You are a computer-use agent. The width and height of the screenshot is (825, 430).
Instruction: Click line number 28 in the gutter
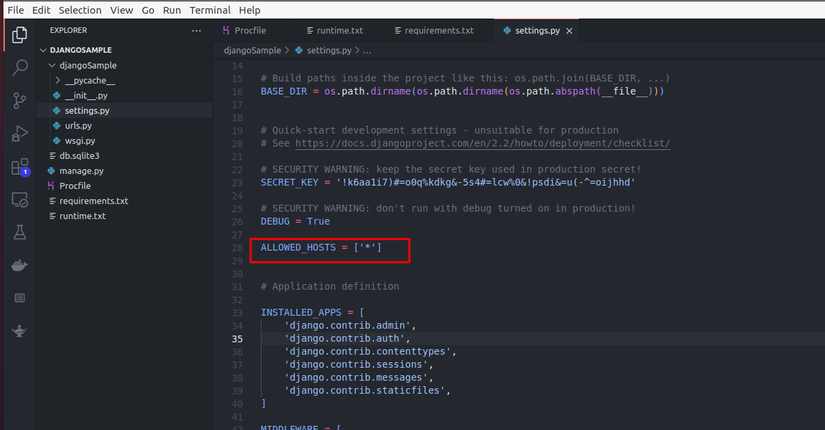coord(237,247)
